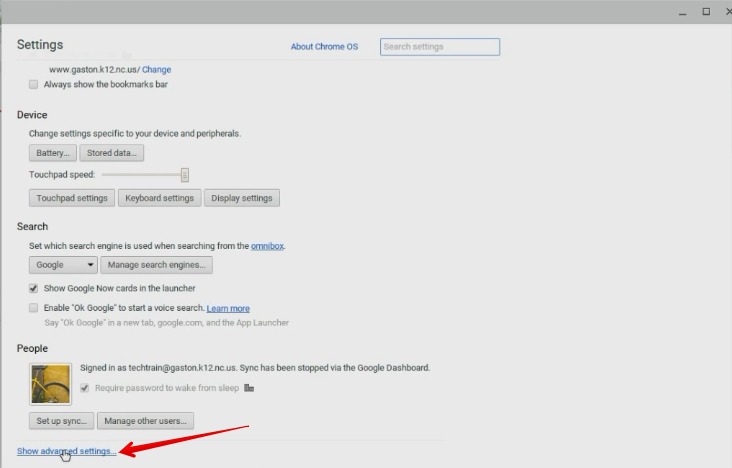Image resolution: width=732 pixels, height=468 pixels.
Task: Expand the Google search engine dropdown
Action: [63, 265]
